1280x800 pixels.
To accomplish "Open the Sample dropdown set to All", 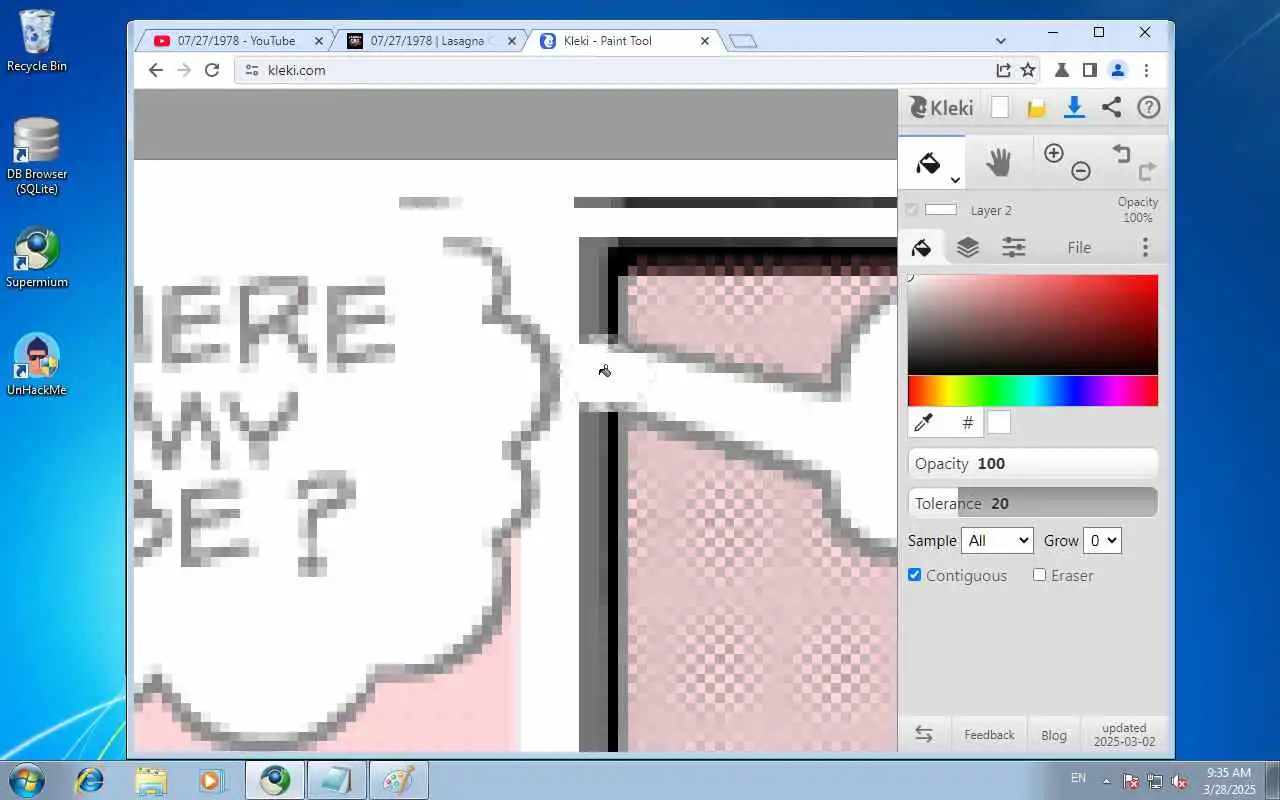I will pyautogui.click(x=997, y=540).
